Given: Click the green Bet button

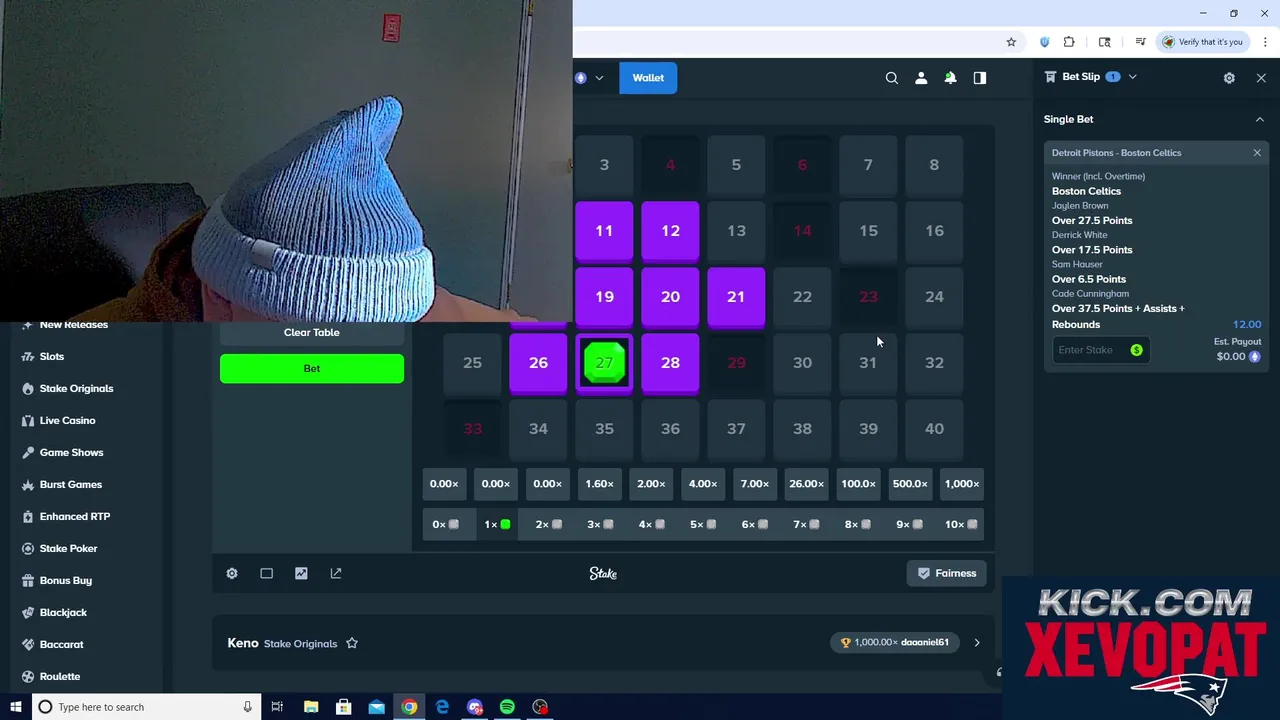Looking at the screenshot, I should point(312,368).
